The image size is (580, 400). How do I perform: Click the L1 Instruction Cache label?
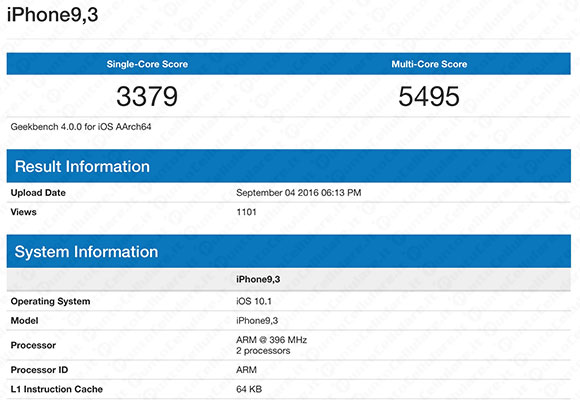(x=57, y=389)
